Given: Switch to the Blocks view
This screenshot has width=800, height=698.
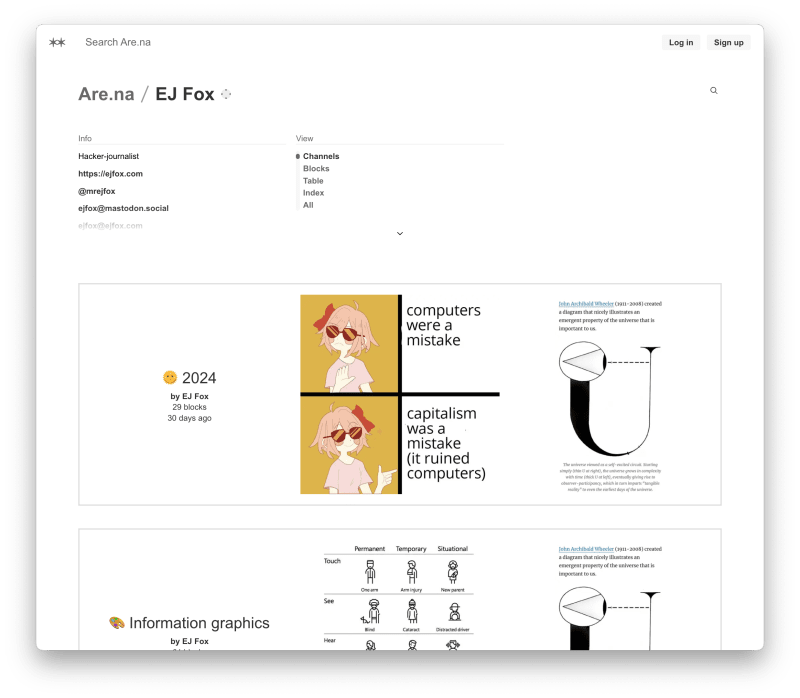Looking at the screenshot, I should [316, 168].
